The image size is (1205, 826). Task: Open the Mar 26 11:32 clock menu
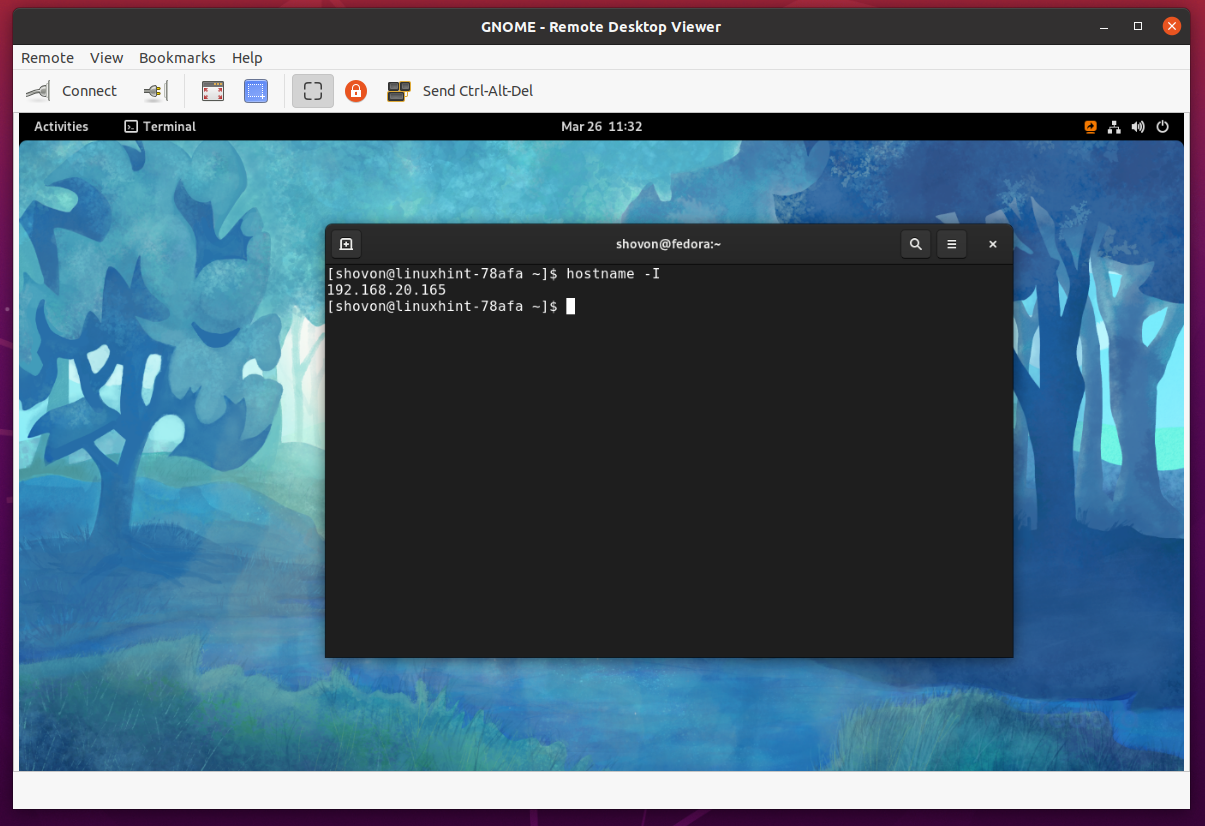(601, 127)
